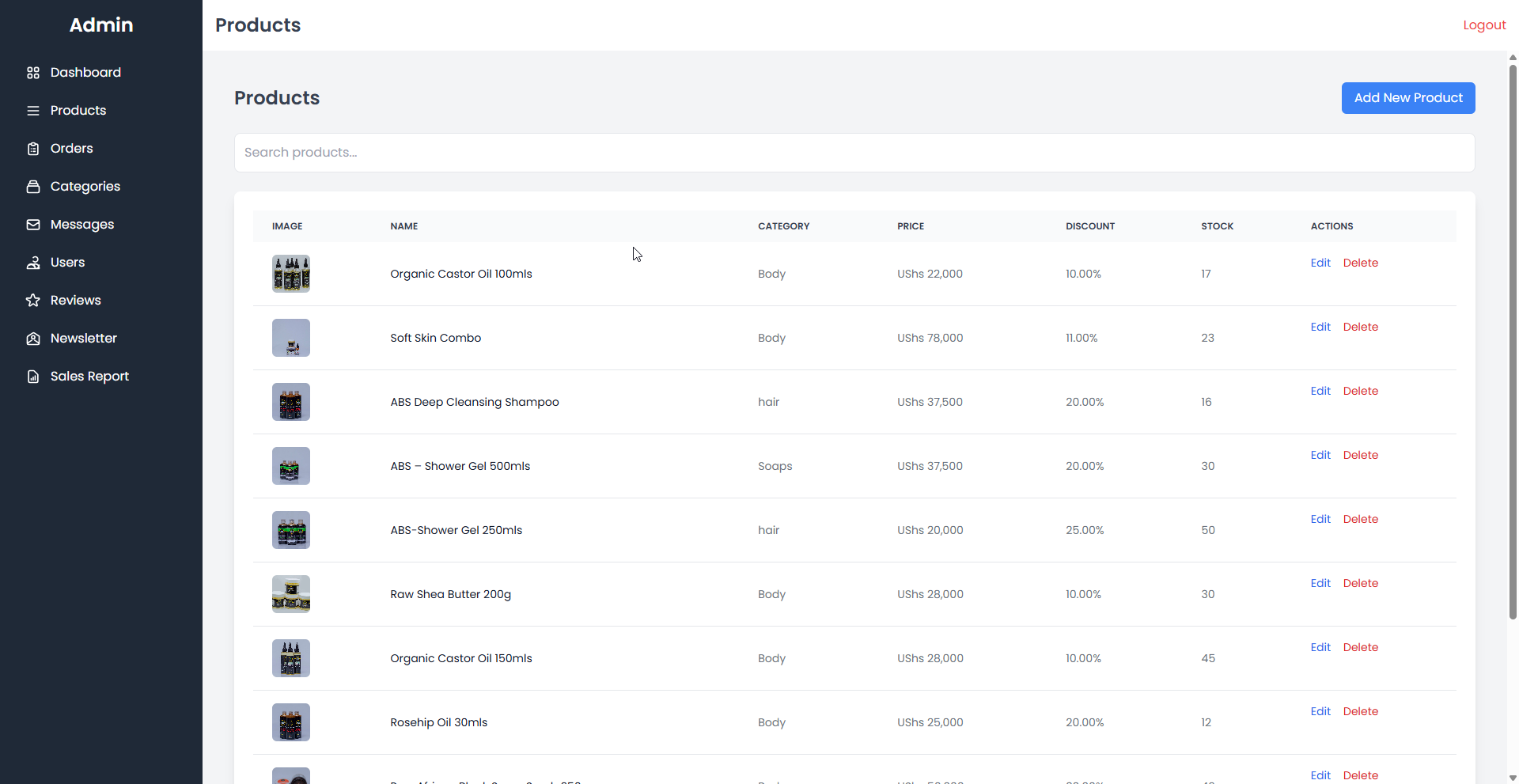Click Soft Skin Combo product image

coord(291,338)
